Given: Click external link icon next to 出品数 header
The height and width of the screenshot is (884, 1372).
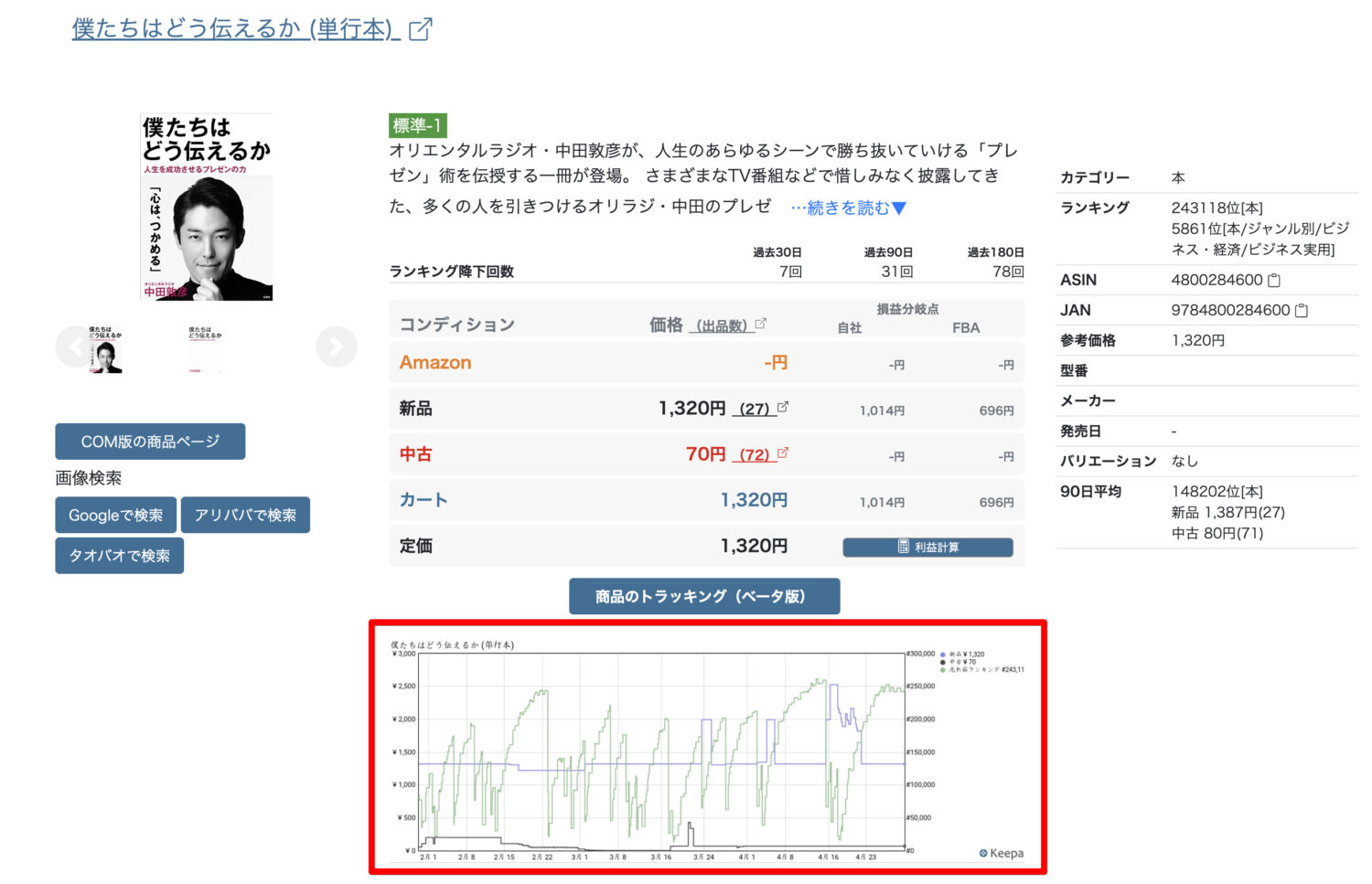Looking at the screenshot, I should pyautogui.click(x=760, y=324).
